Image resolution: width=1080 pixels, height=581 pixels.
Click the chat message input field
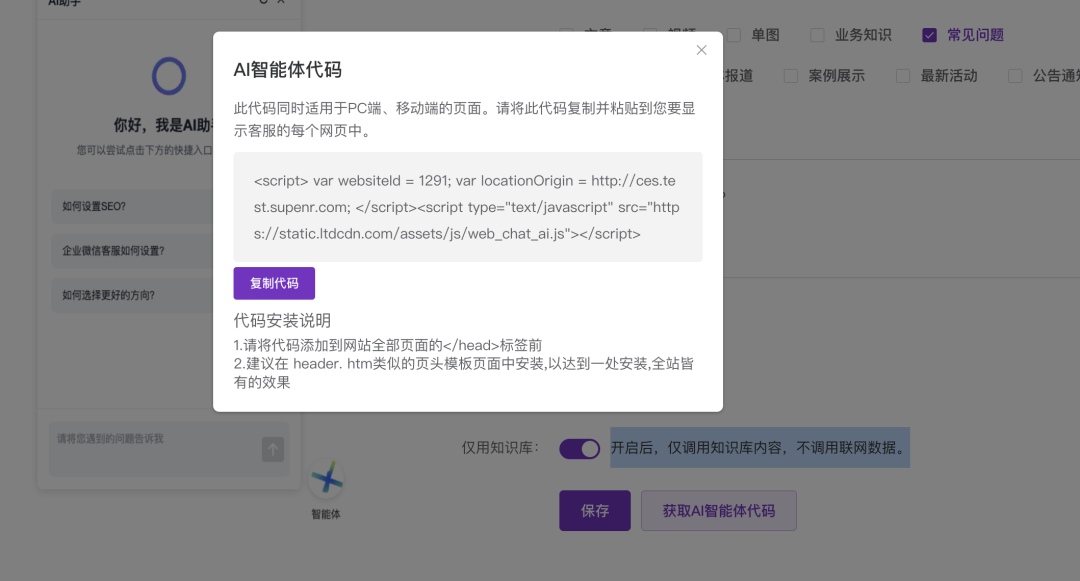[150, 447]
